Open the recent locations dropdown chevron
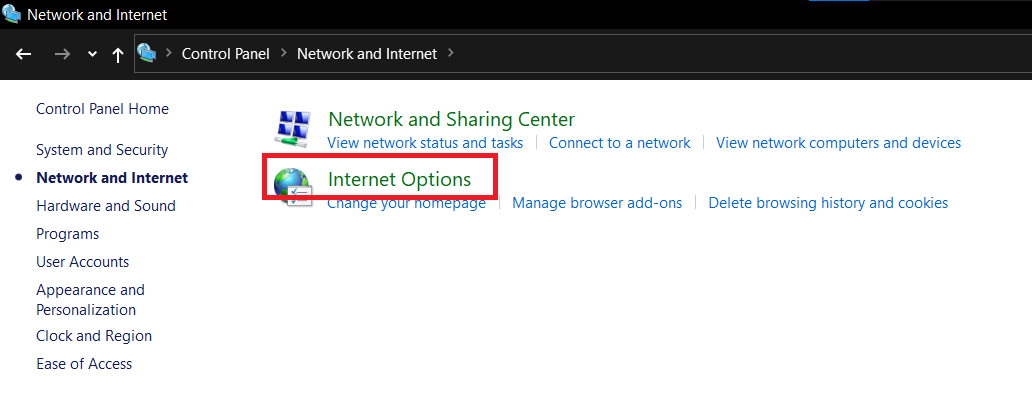The image size is (1032, 415). (93, 55)
